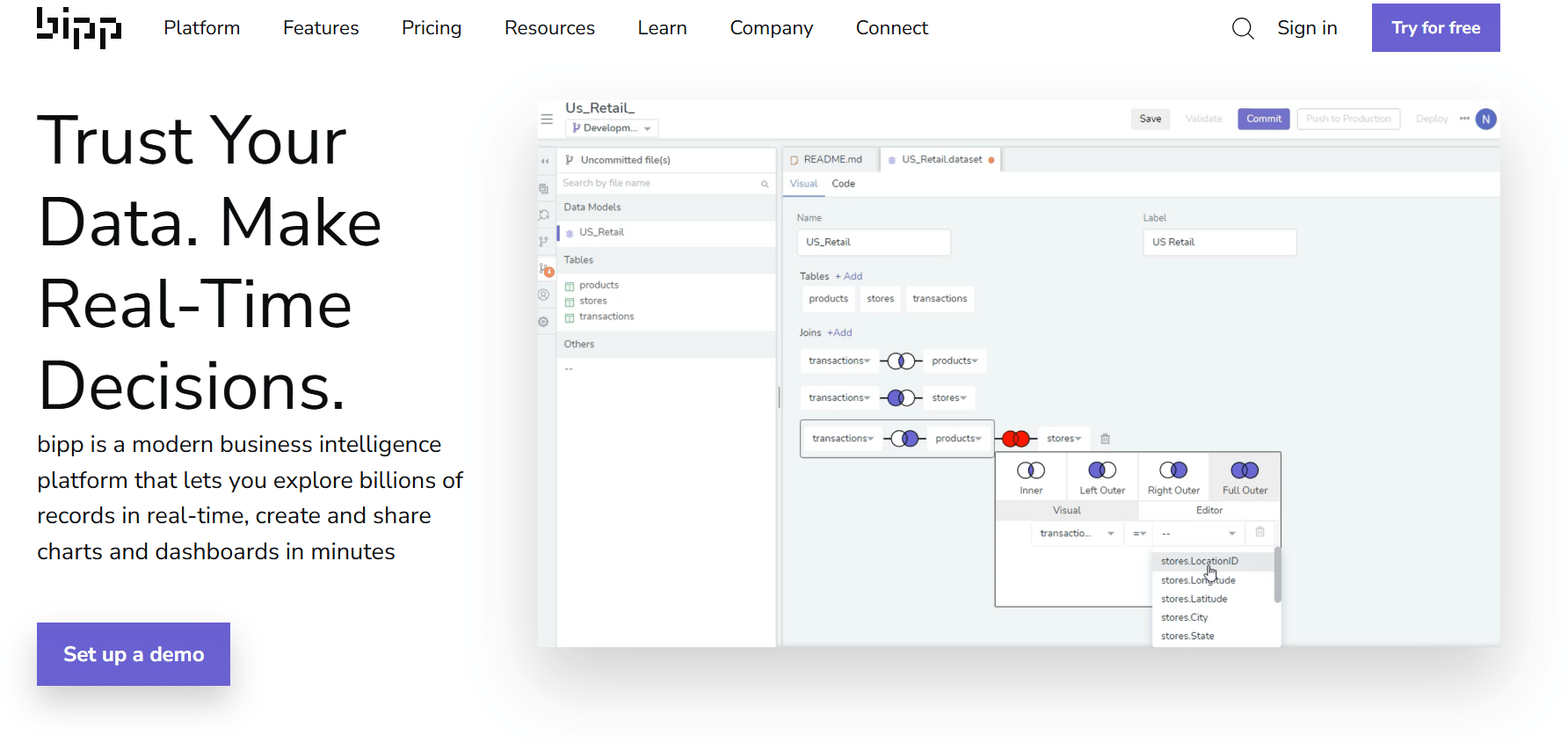Click the left-outer join icon before stores
Viewport: 1568px width, 743px height.
click(x=901, y=397)
